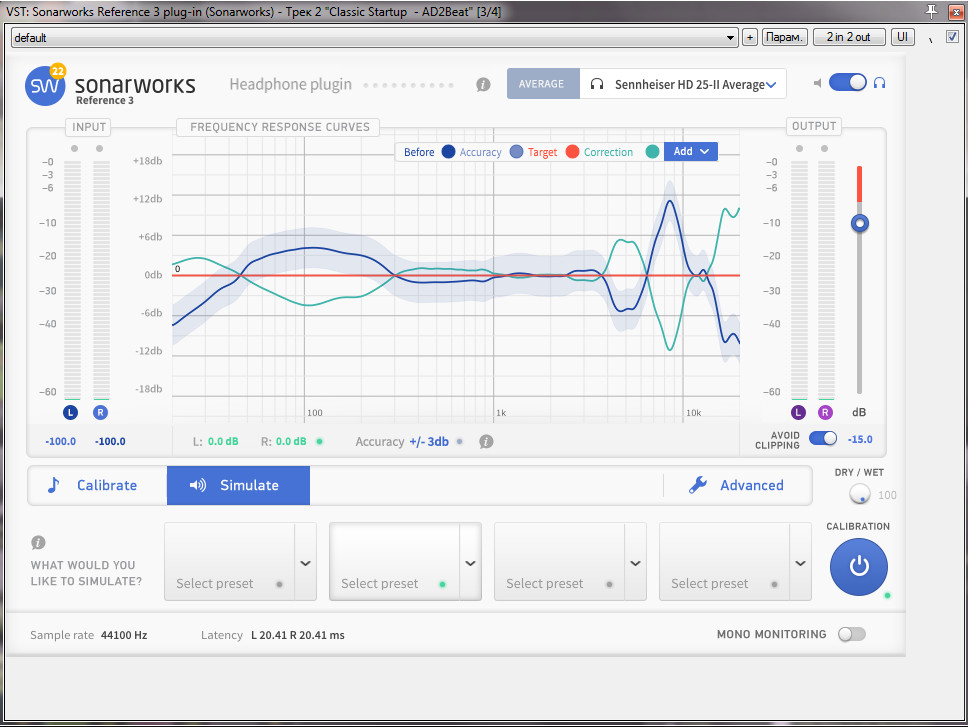The height and width of the screenshot is (727, 968).
Task: Switch to the Simulate tab
Action: tap(238, 485)
